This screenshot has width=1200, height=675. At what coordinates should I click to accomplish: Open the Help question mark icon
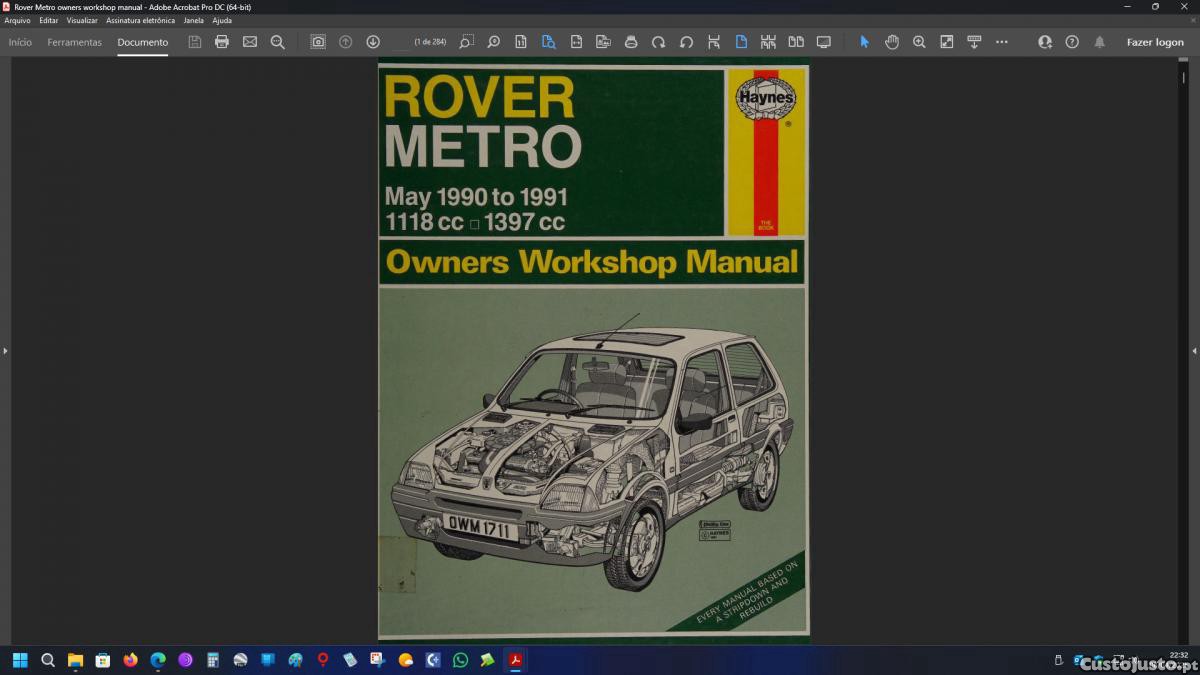[1072, 42]
